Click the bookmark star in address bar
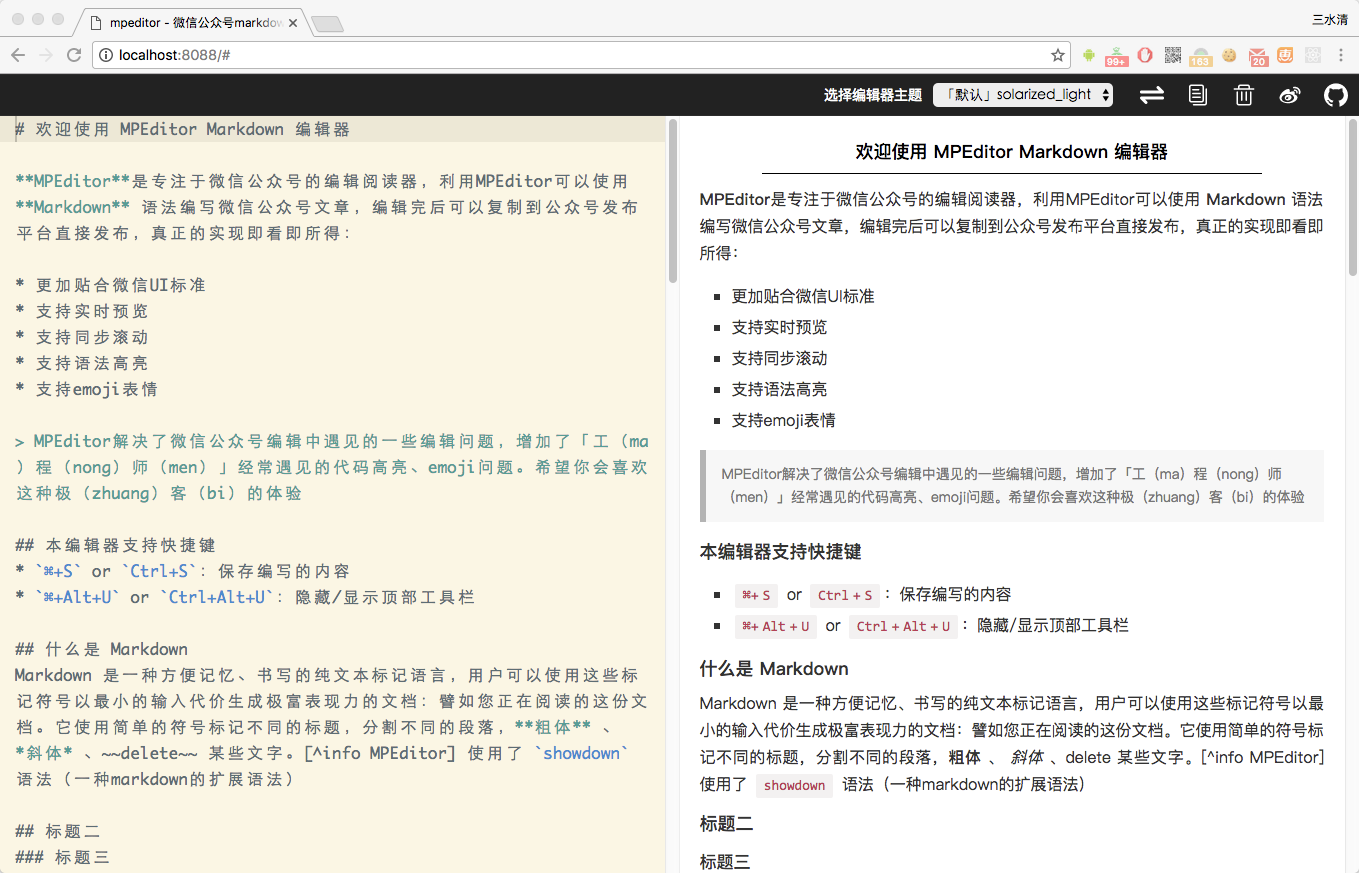Image resolution: width=1359 pixels, height=873 pixels. (1057, 55)
